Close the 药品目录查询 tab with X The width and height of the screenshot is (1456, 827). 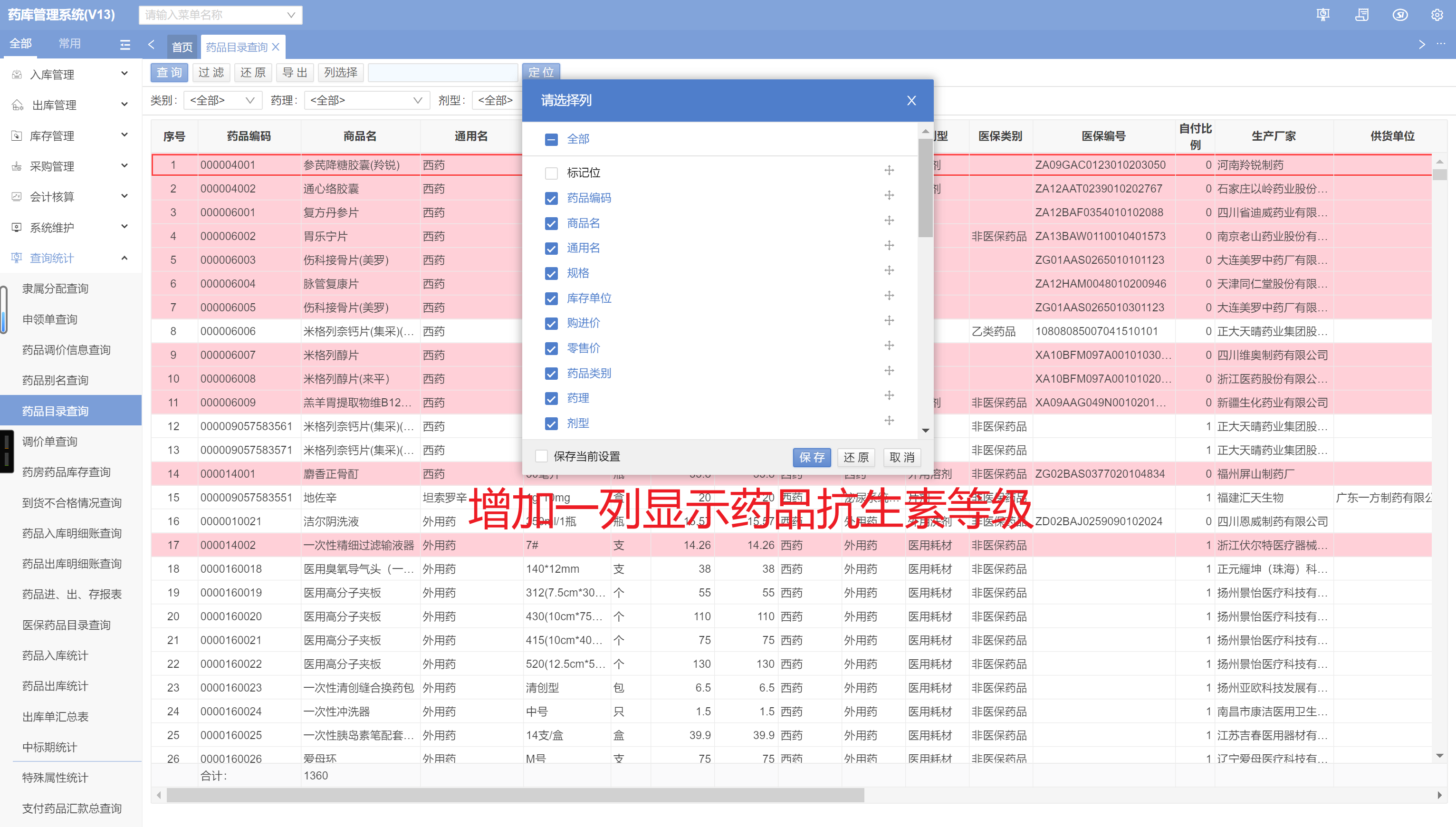click(276, 47)
